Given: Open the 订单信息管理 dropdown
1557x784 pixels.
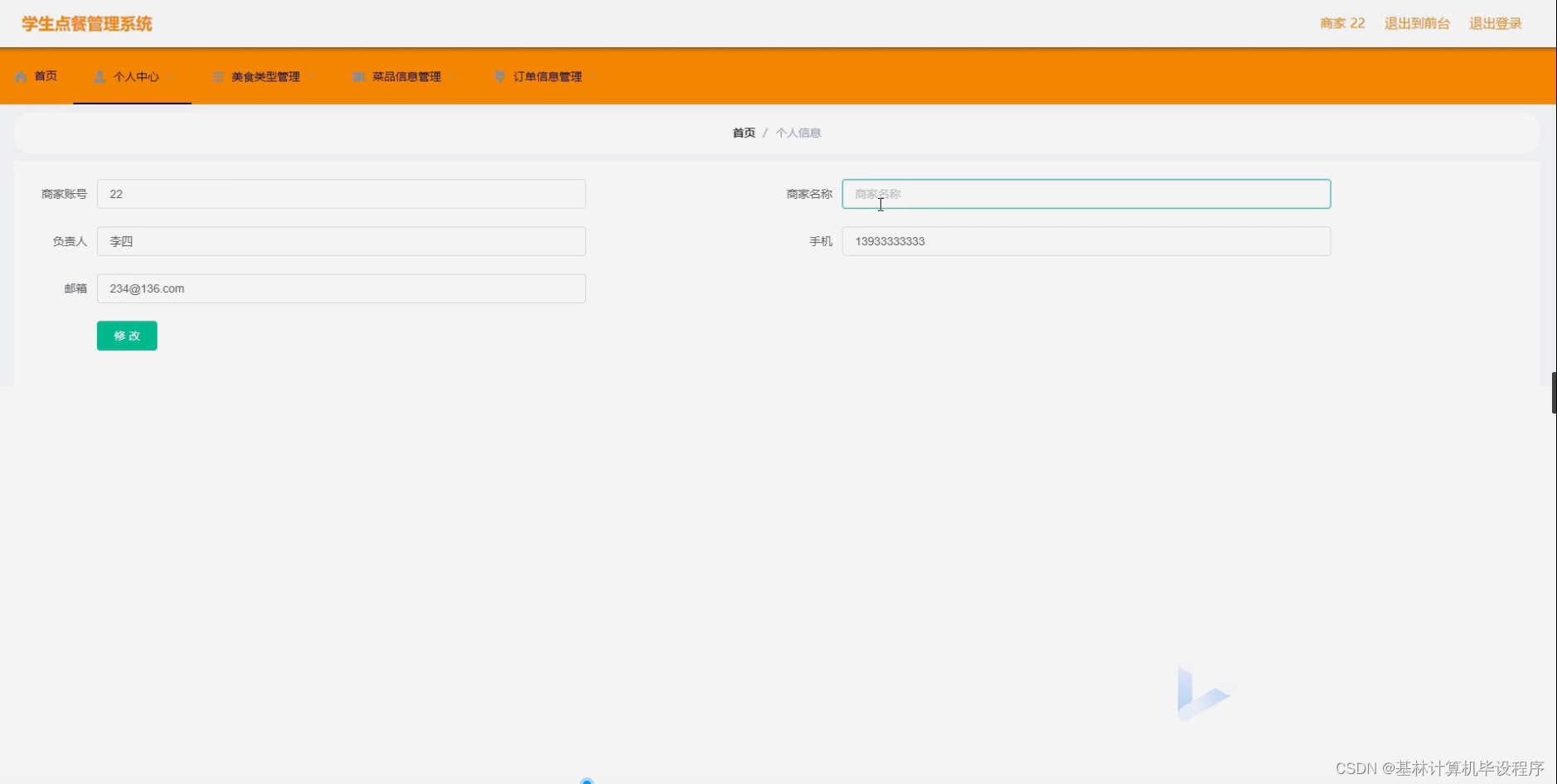Looking at the screenshot, I should coord(594,76).
